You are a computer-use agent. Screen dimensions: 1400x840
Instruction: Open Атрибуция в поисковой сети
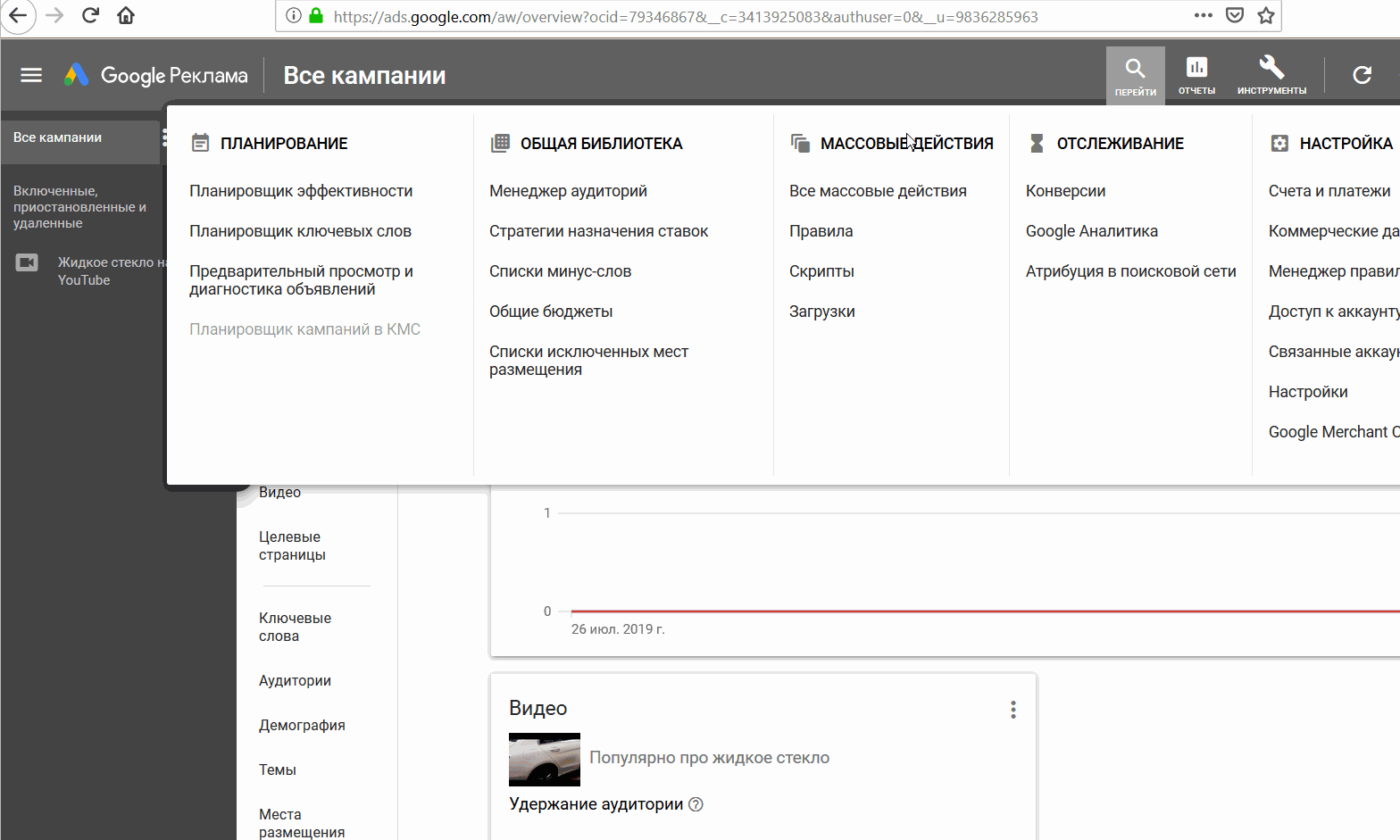[1130, 271]
